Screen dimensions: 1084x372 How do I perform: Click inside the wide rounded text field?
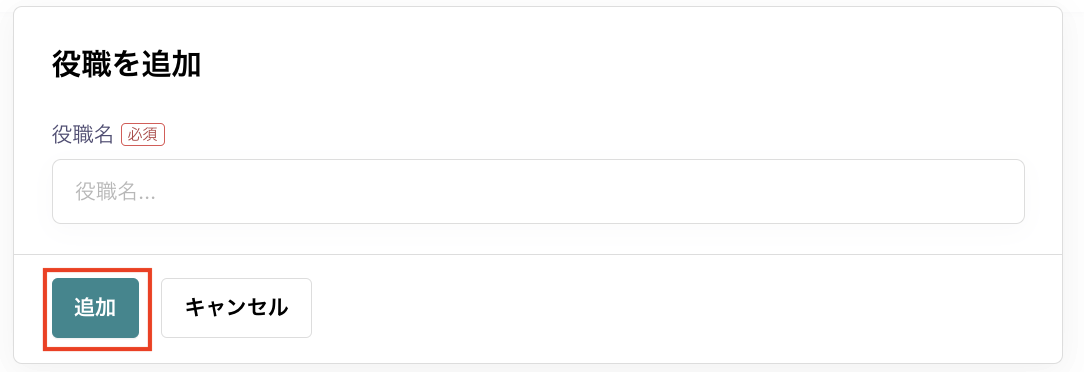539,192
